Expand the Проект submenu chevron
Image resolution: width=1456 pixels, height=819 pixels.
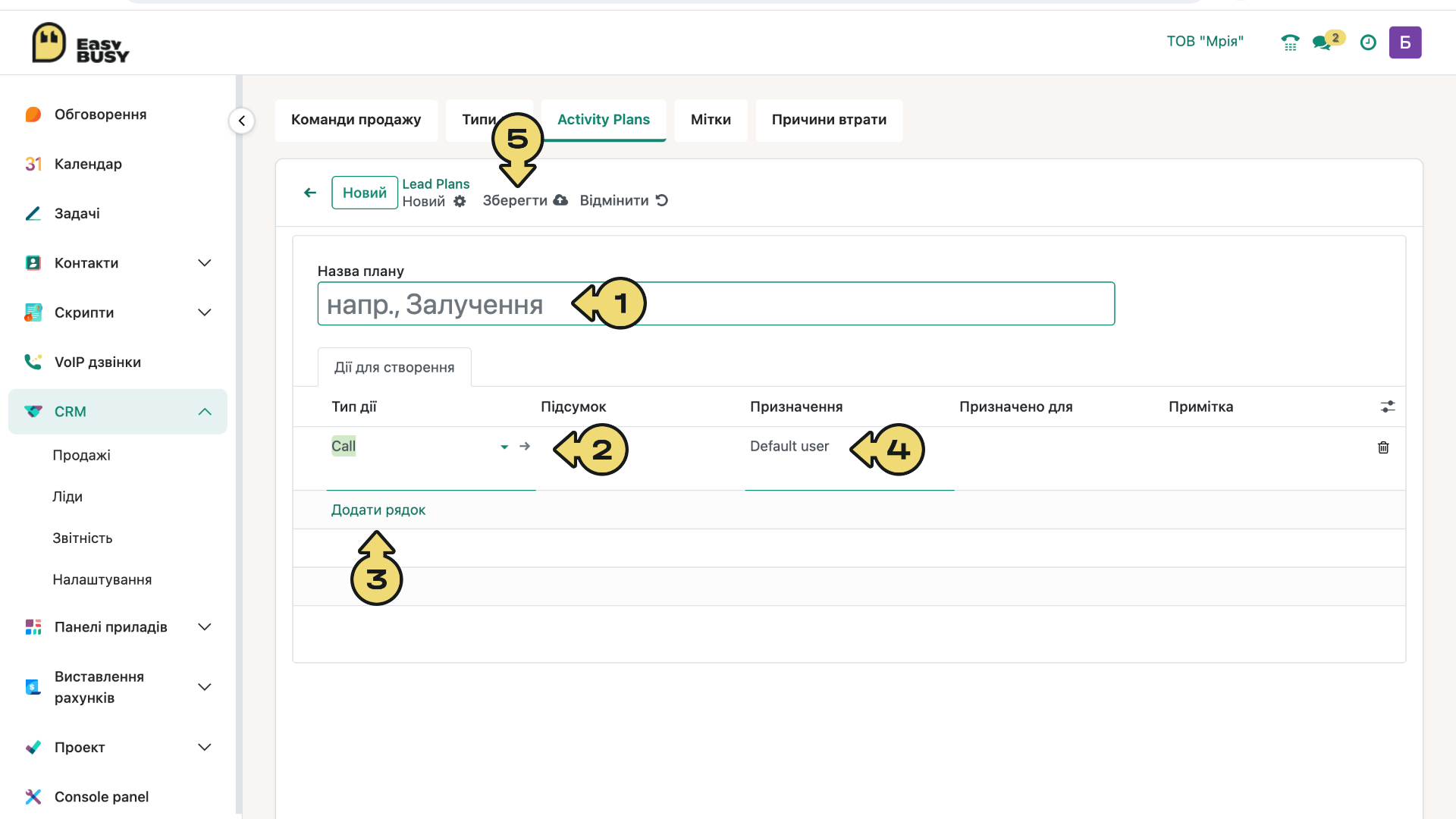pyautogui.click(x=204, y=747)
